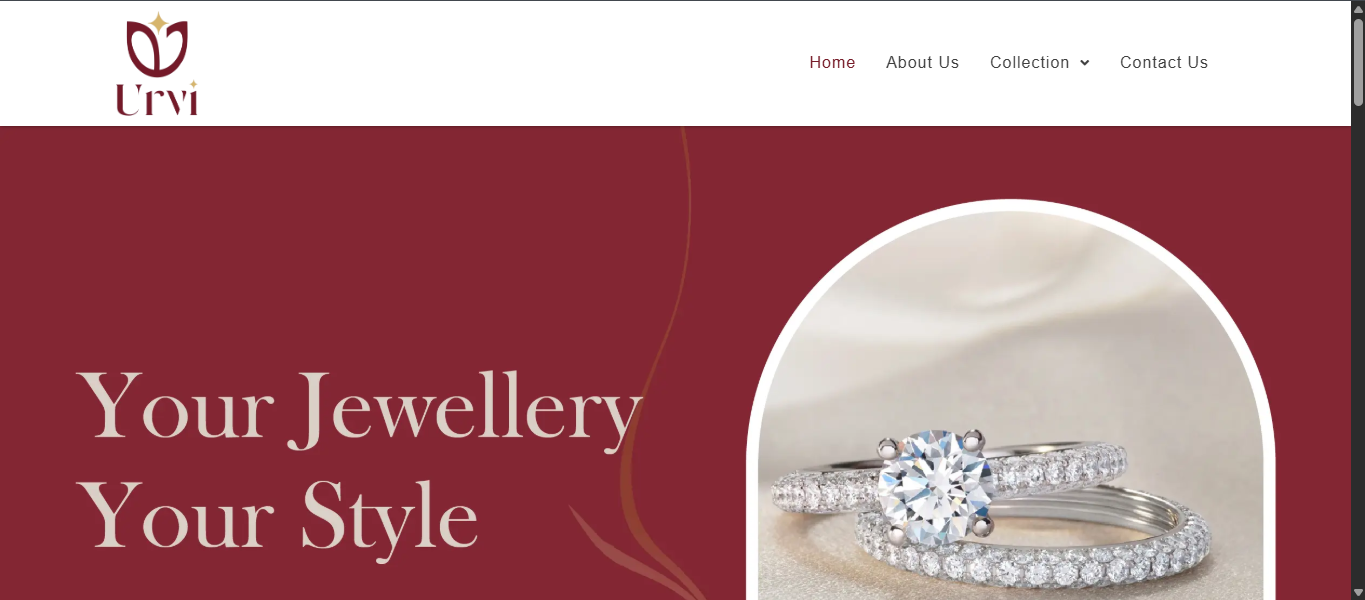The width and height of the screenshot is (1365, 600).
Task: Open the Contact Us page
Action: point(1164,62)
